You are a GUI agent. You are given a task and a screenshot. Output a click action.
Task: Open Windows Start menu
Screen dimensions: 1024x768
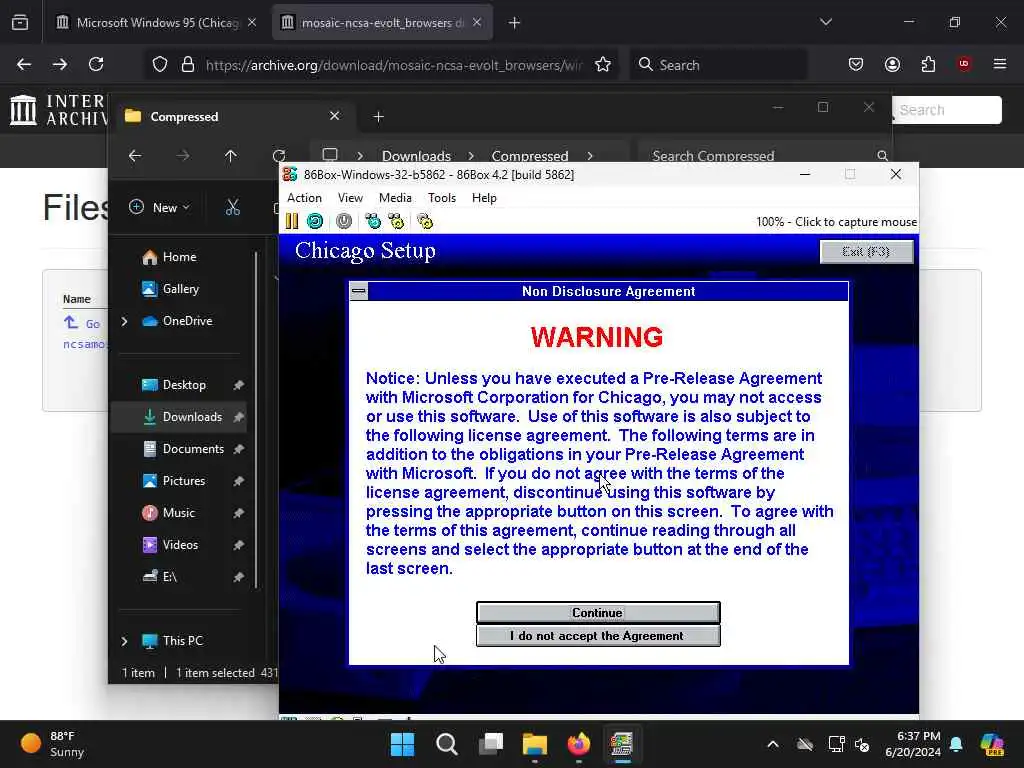(402, 744)
